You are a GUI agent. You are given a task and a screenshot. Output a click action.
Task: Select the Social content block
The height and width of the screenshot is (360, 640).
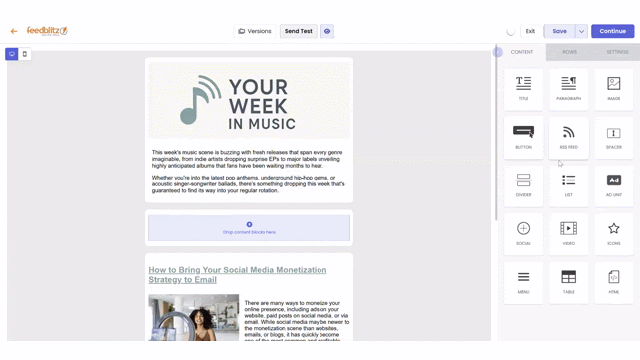pyautogui.click(x=523, y=234)
